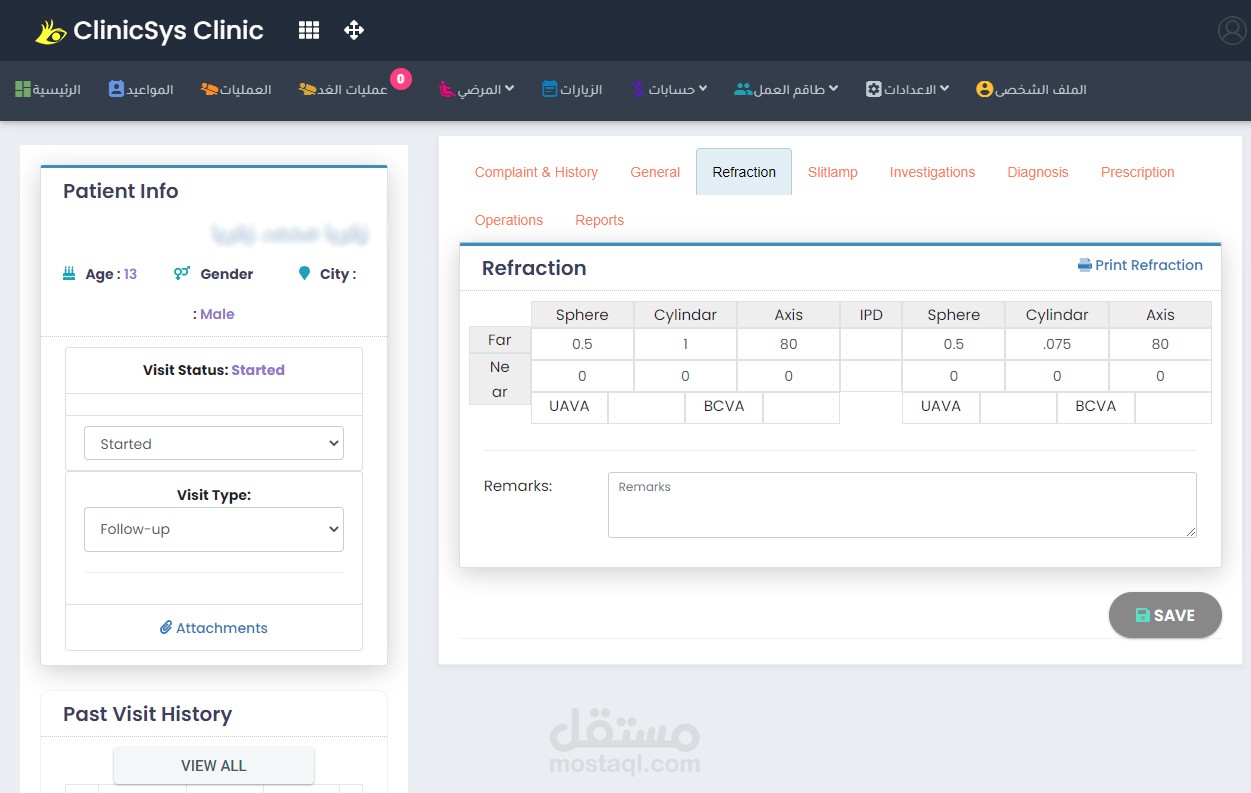Open الملف الشخصي profile menu item

tap(1031, 89)
